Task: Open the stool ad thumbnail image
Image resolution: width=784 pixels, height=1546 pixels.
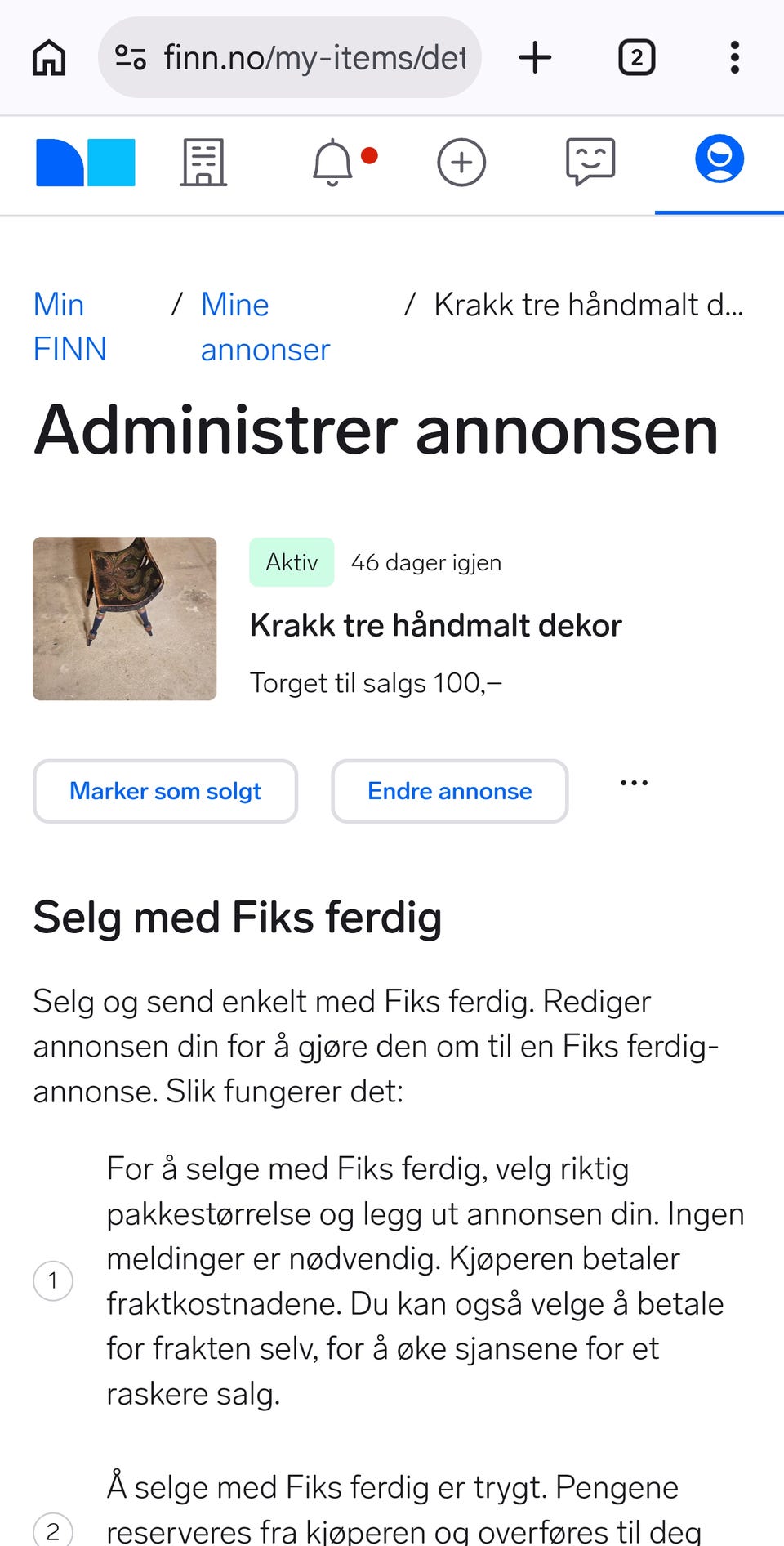Action: click(124, 619)
